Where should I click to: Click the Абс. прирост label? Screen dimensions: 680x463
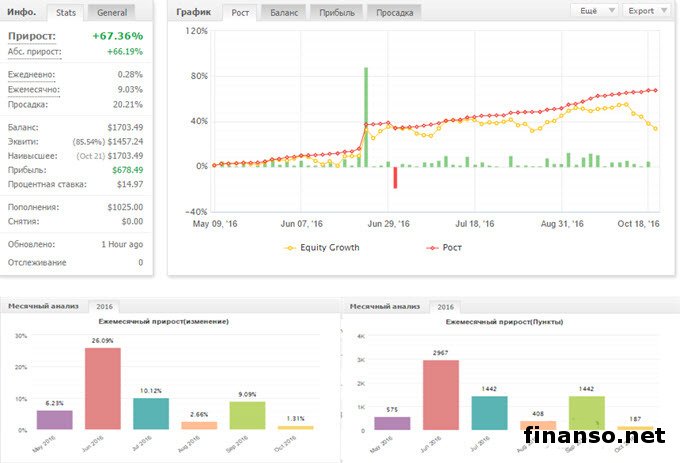(34, 51)
